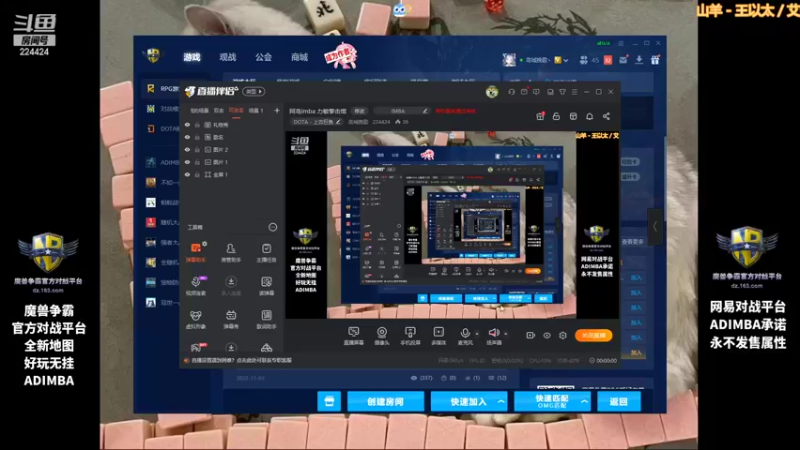Select the 场景 1 scene tab

click(256, 111)
